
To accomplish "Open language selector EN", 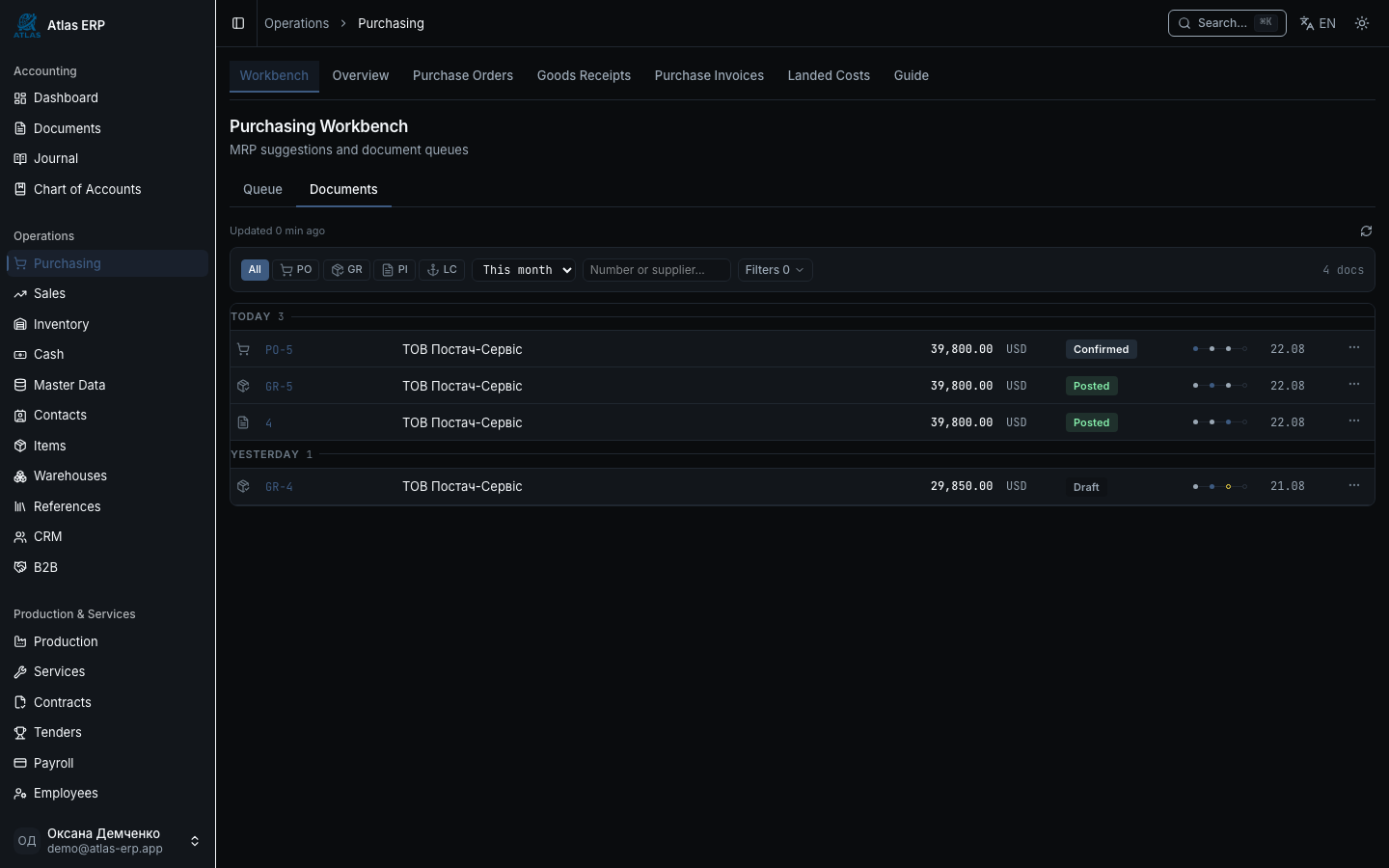I will point(1318,23).
